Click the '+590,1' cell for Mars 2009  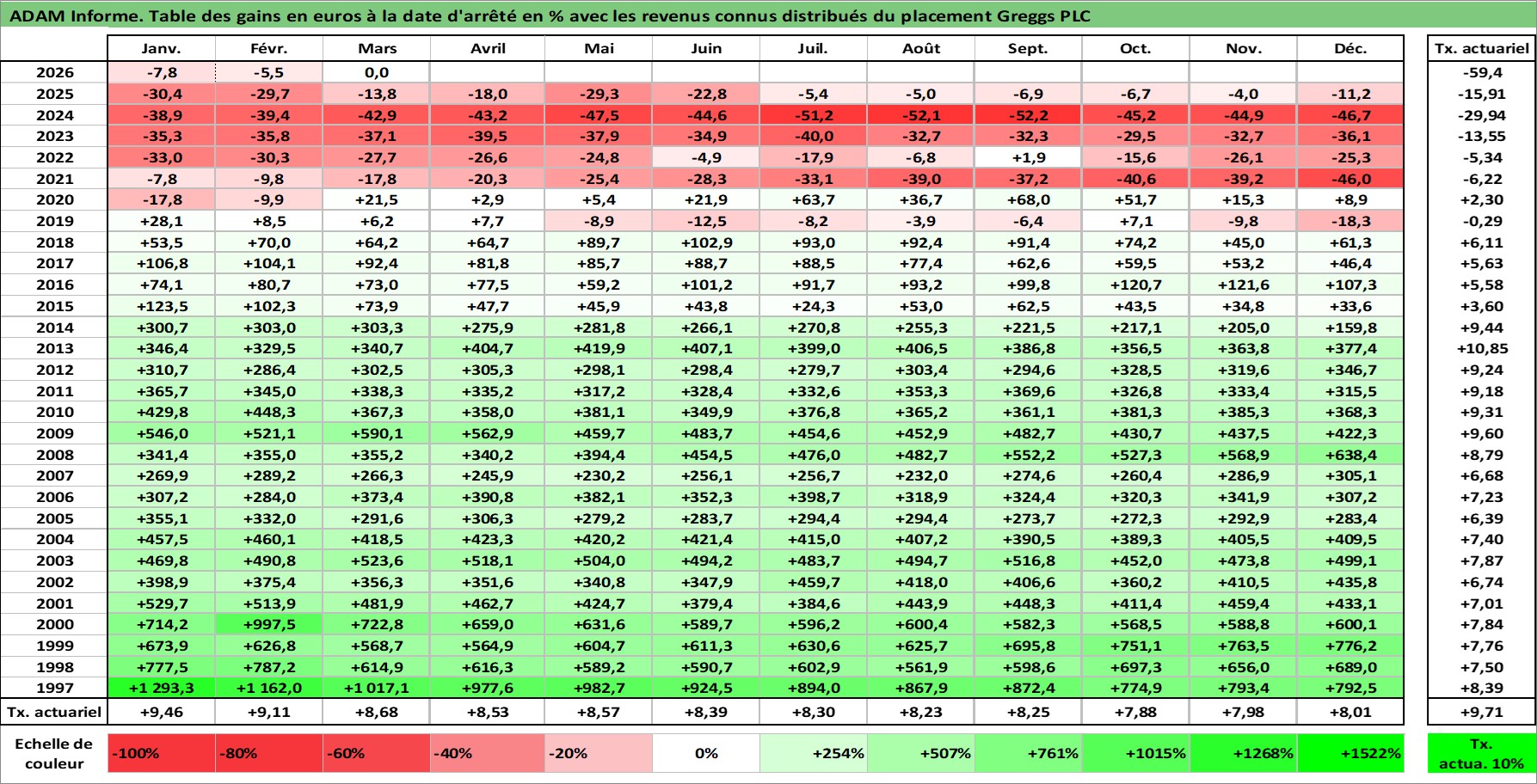tap(376, 433)
